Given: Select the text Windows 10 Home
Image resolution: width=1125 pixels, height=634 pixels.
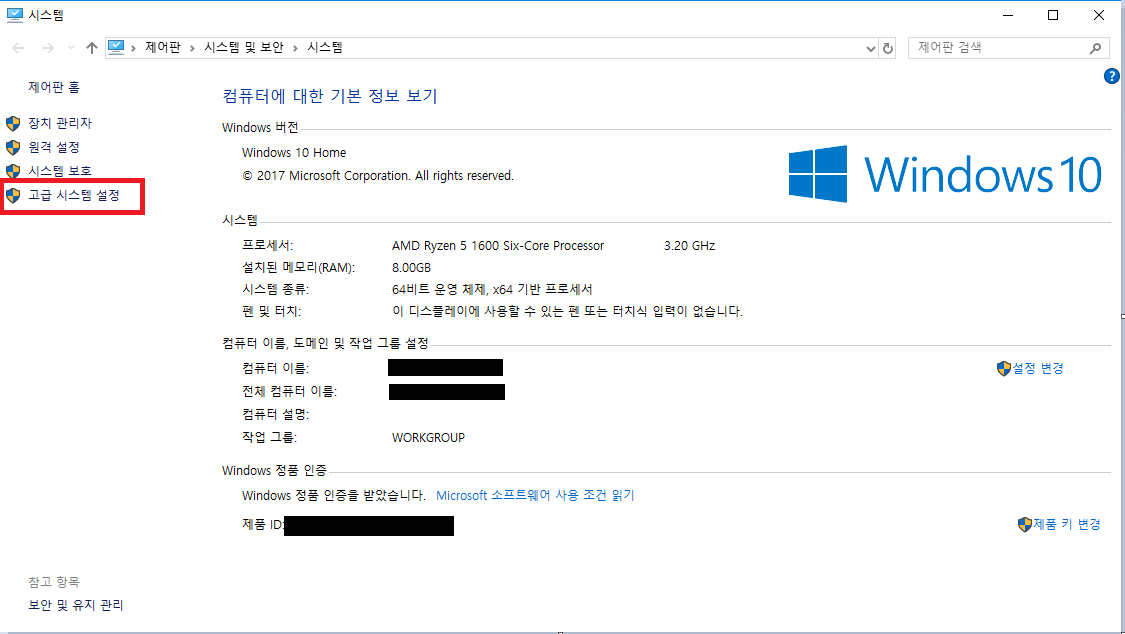Looking at the screenshot, I should 294,153.
